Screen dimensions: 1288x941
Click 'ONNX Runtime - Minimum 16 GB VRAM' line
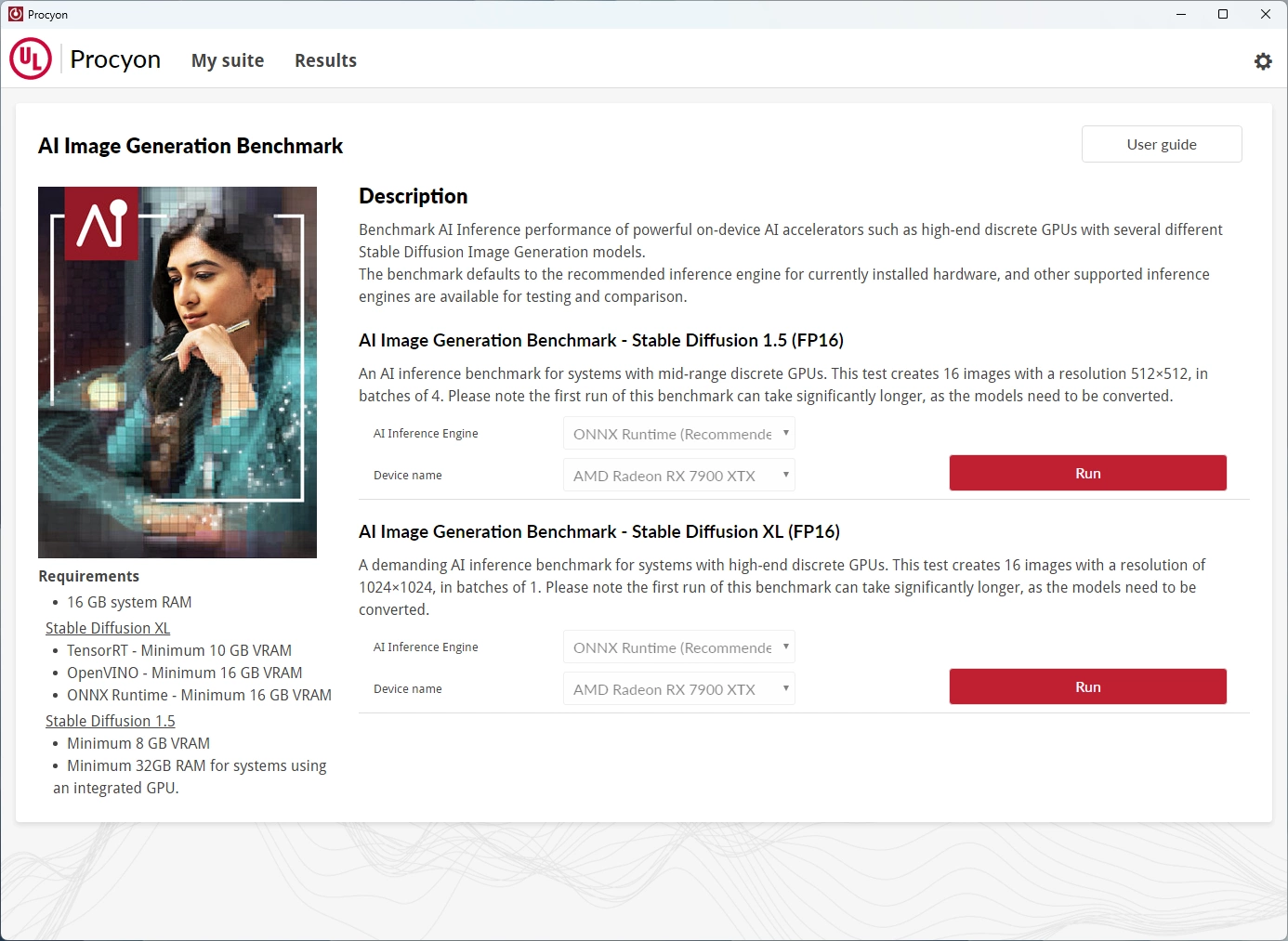199,695
